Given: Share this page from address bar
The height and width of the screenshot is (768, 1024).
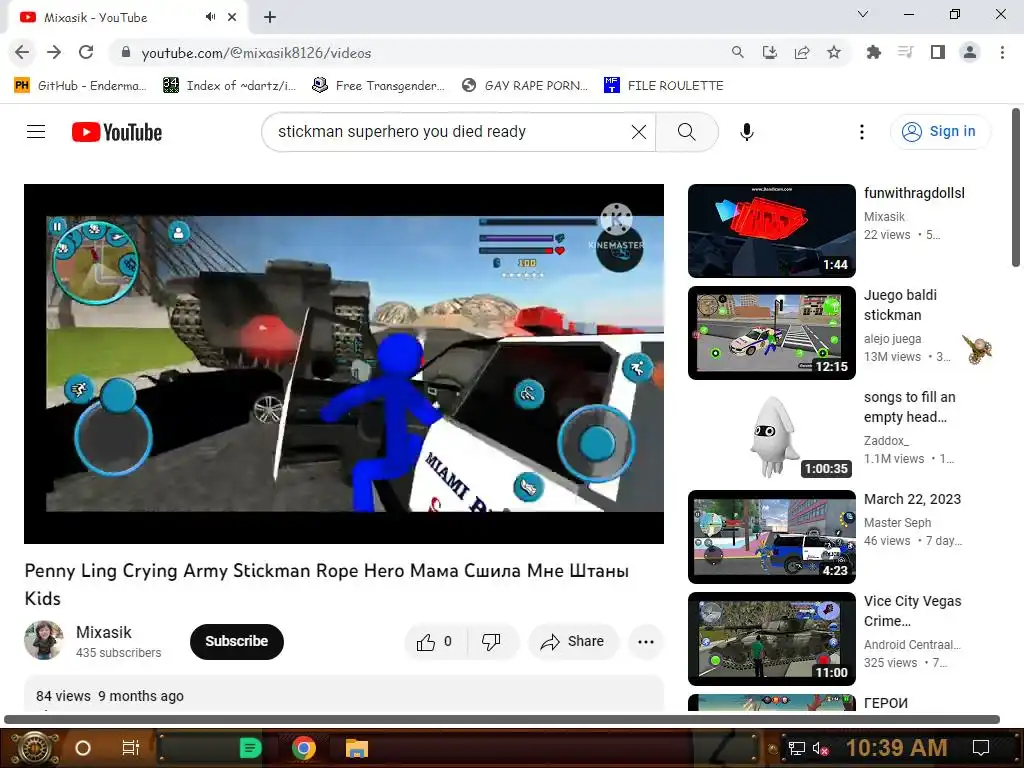Looking at the screenshot, I should 802,52.
